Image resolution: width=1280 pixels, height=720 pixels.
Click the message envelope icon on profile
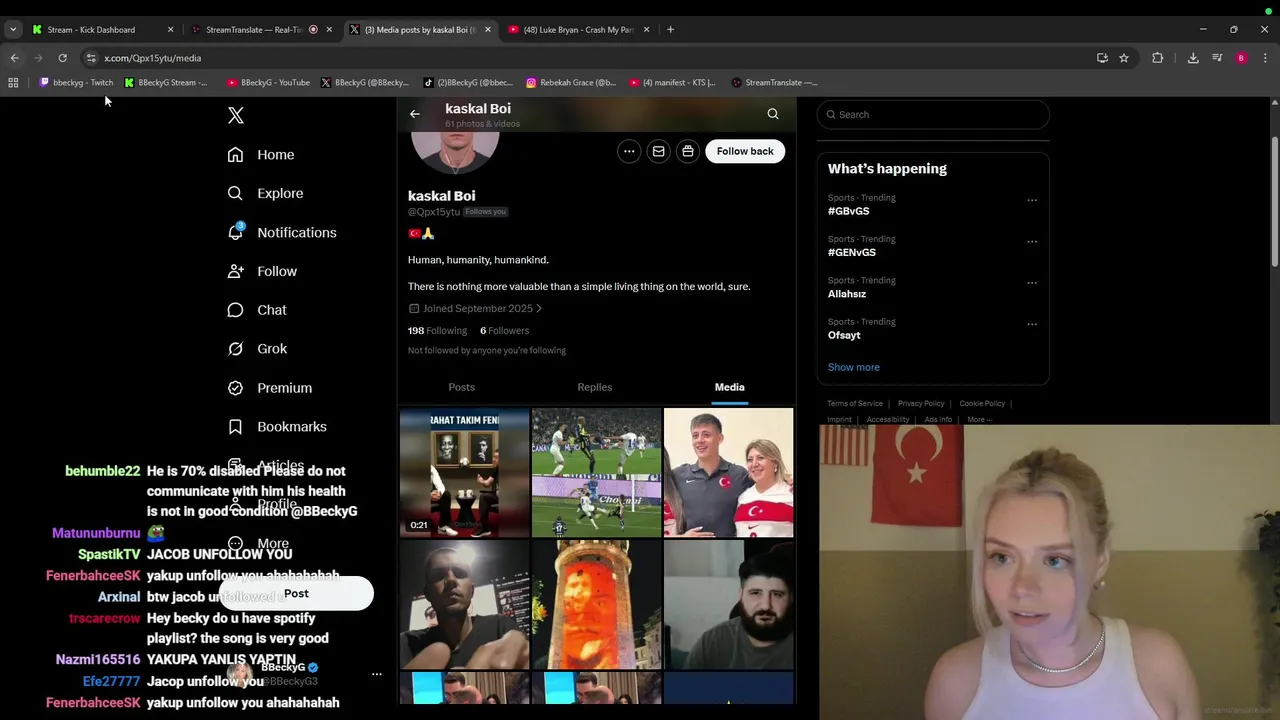click(658, 151)
